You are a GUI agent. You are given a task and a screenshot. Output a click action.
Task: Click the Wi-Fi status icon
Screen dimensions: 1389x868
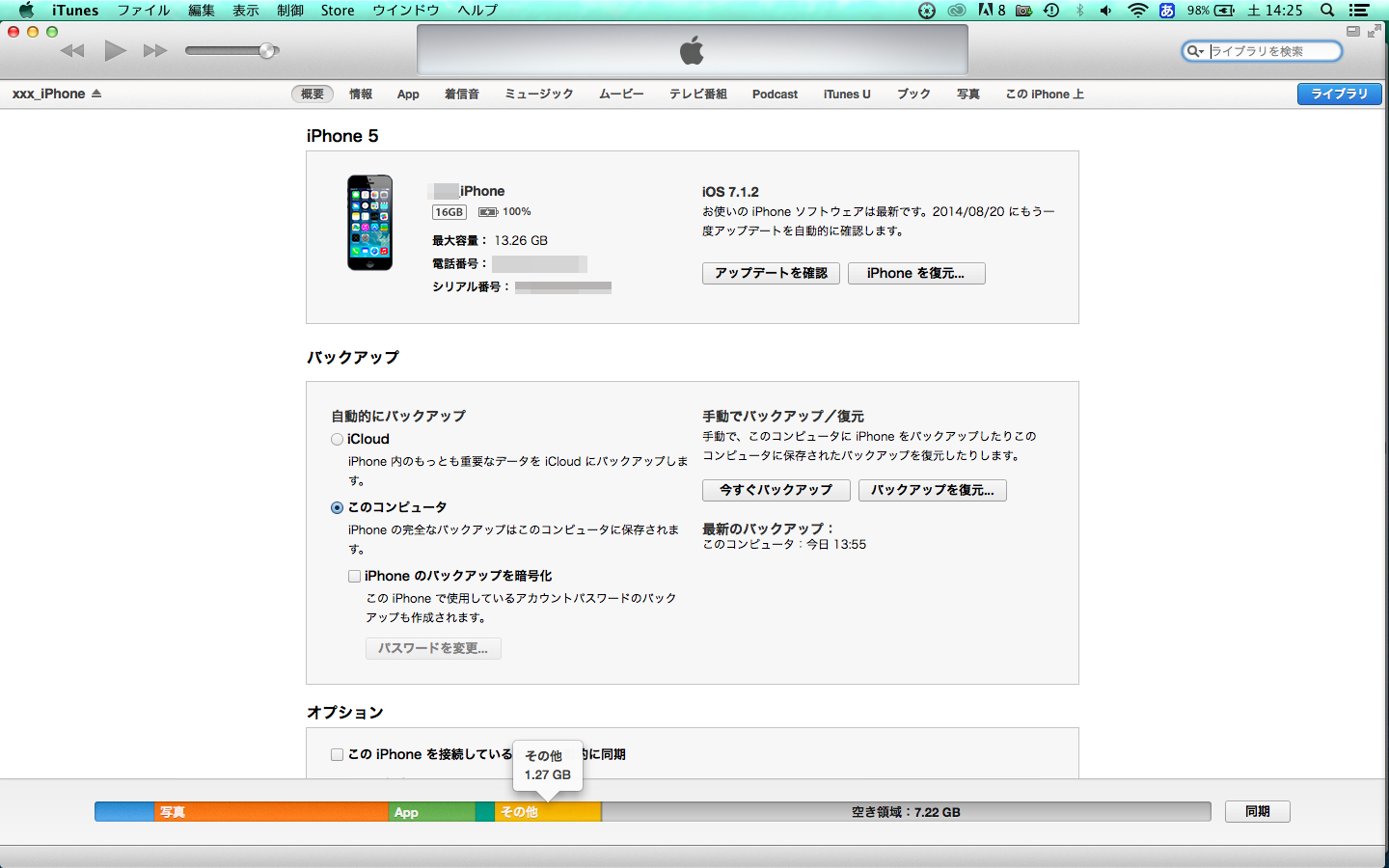click(x=1138, y=11)
